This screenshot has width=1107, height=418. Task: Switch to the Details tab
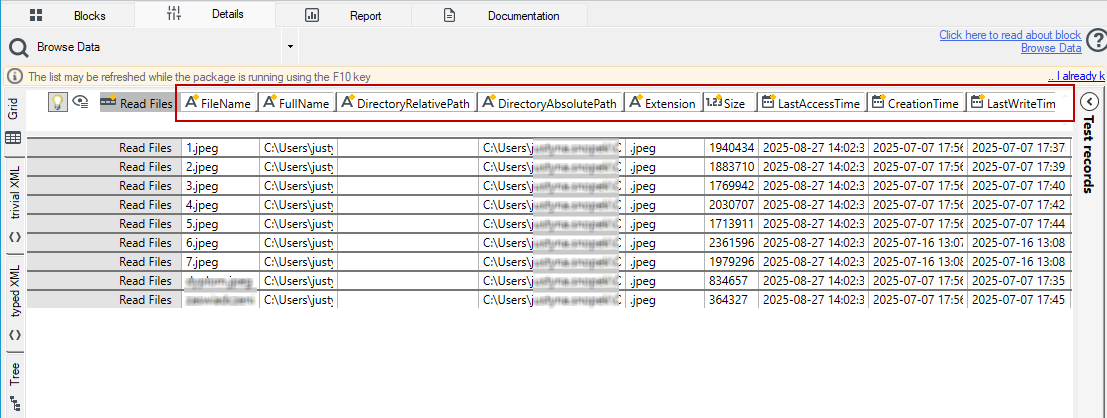205,14
